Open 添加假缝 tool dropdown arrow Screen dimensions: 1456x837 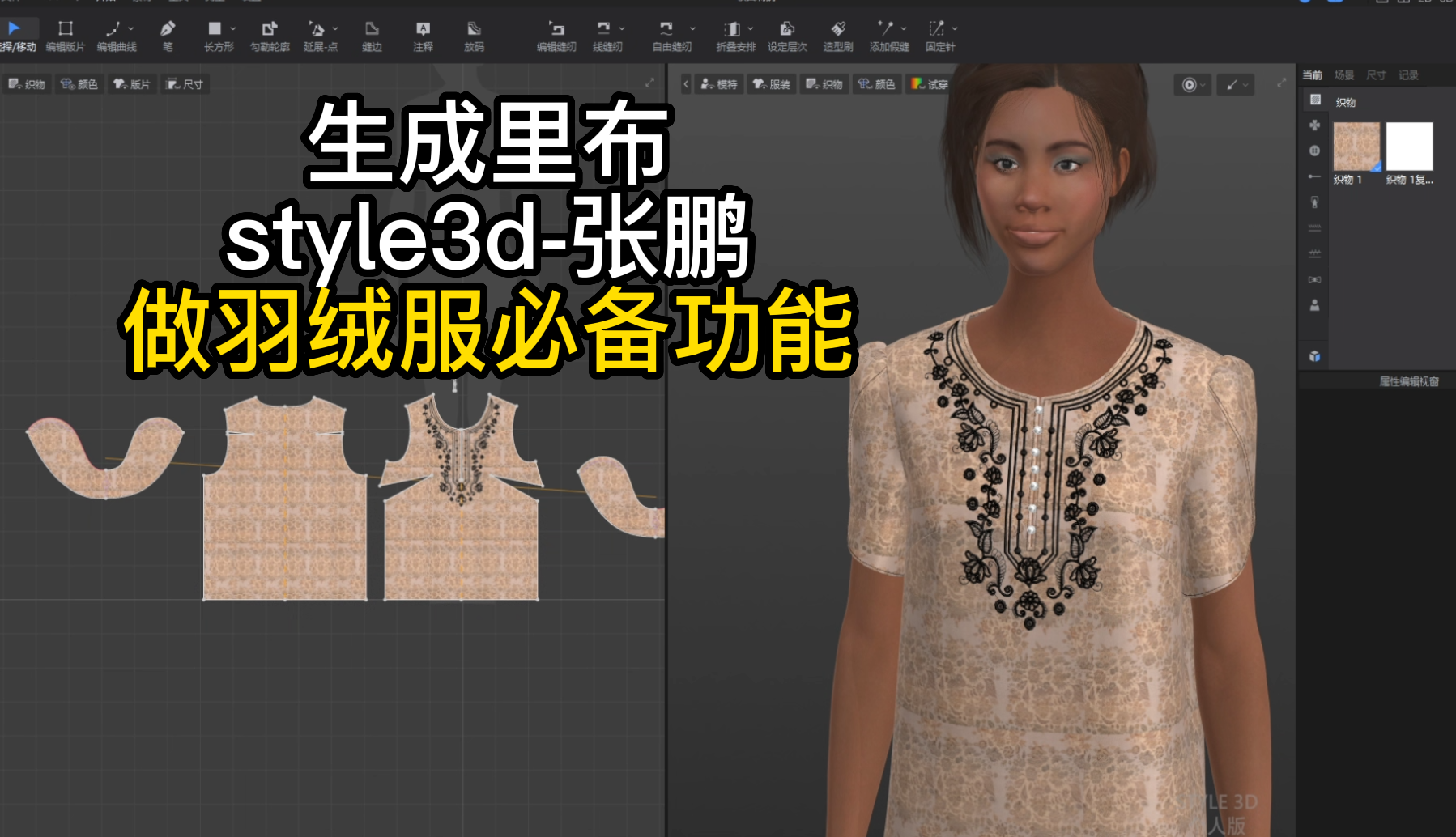click(x=904, y=28)
